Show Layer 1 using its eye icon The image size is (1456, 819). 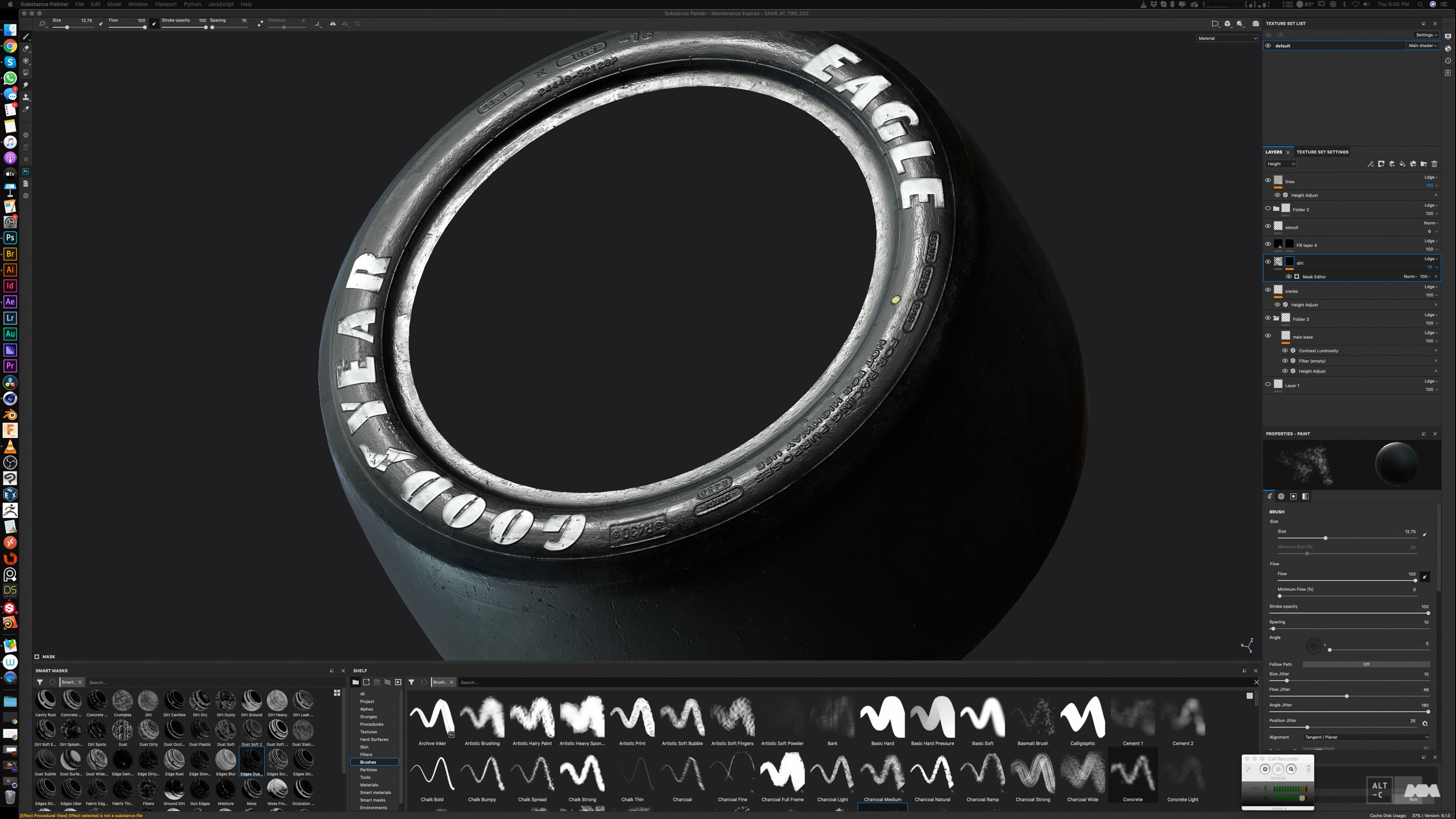pos(1268,384)
